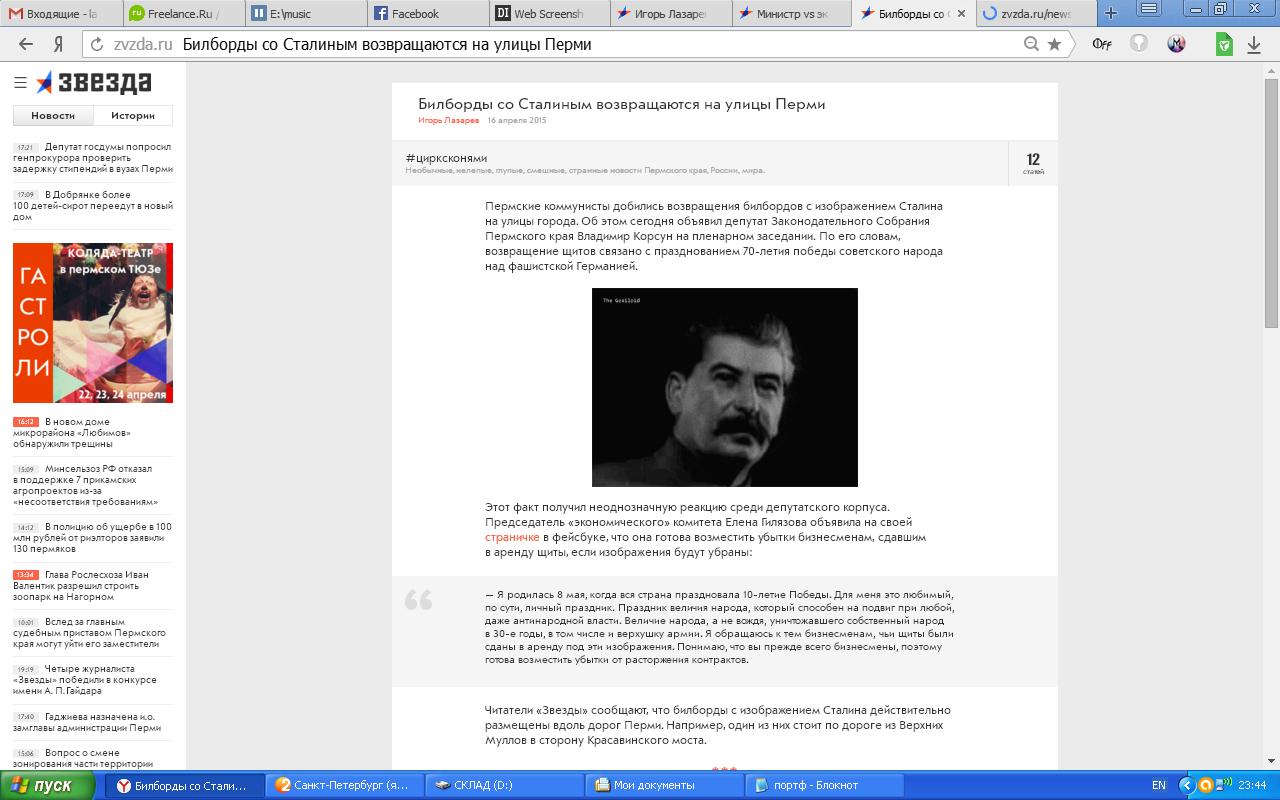Click the orange tray icon near clock
Viewport: 1280px width, 800px height.
[1207, 785]
